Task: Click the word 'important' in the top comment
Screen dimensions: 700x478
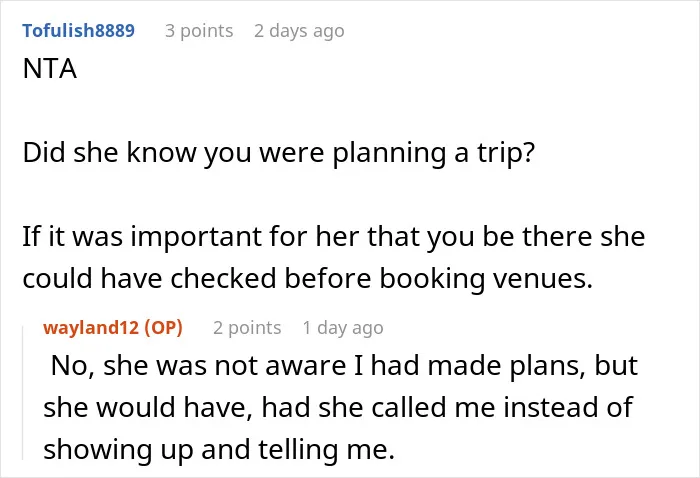Action: [196, 237]
